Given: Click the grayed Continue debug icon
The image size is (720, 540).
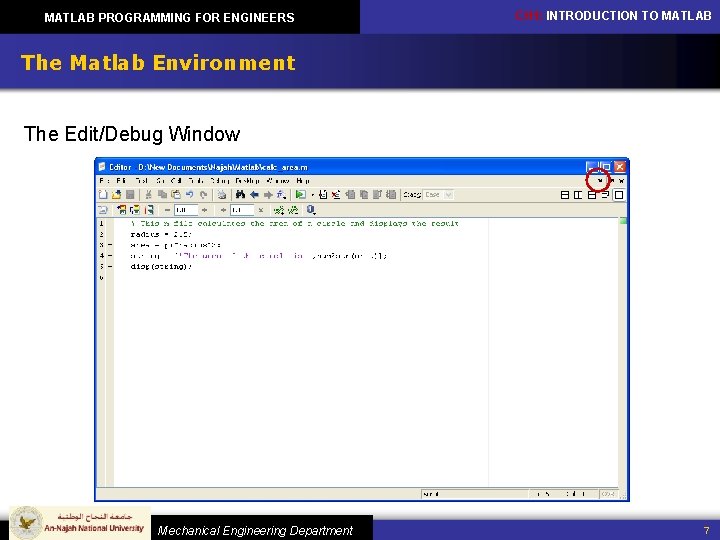Looking at the screenshot, I should coord(391,195).
